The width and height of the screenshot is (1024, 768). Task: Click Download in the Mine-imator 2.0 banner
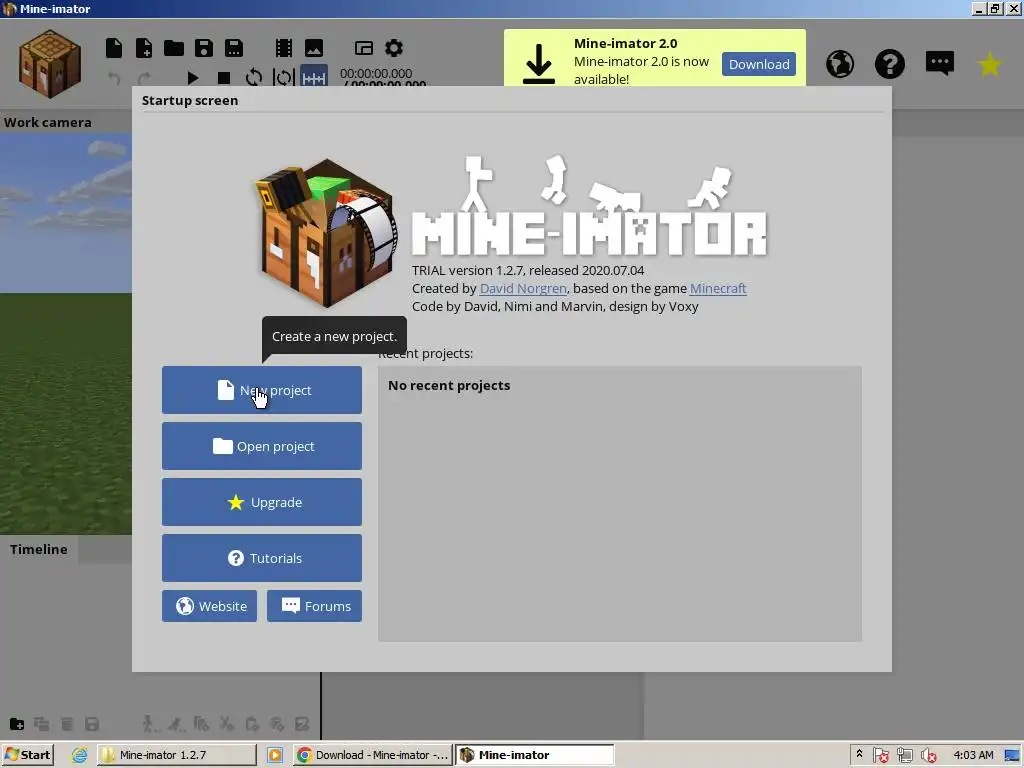point(759,64)
